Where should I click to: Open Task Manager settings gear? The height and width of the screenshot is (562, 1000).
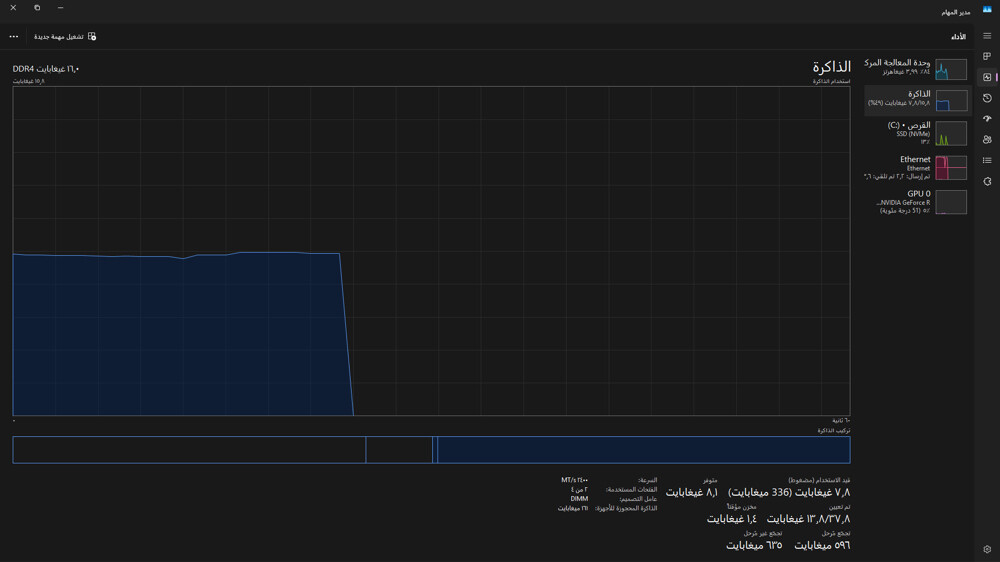[x=987, y=549]
